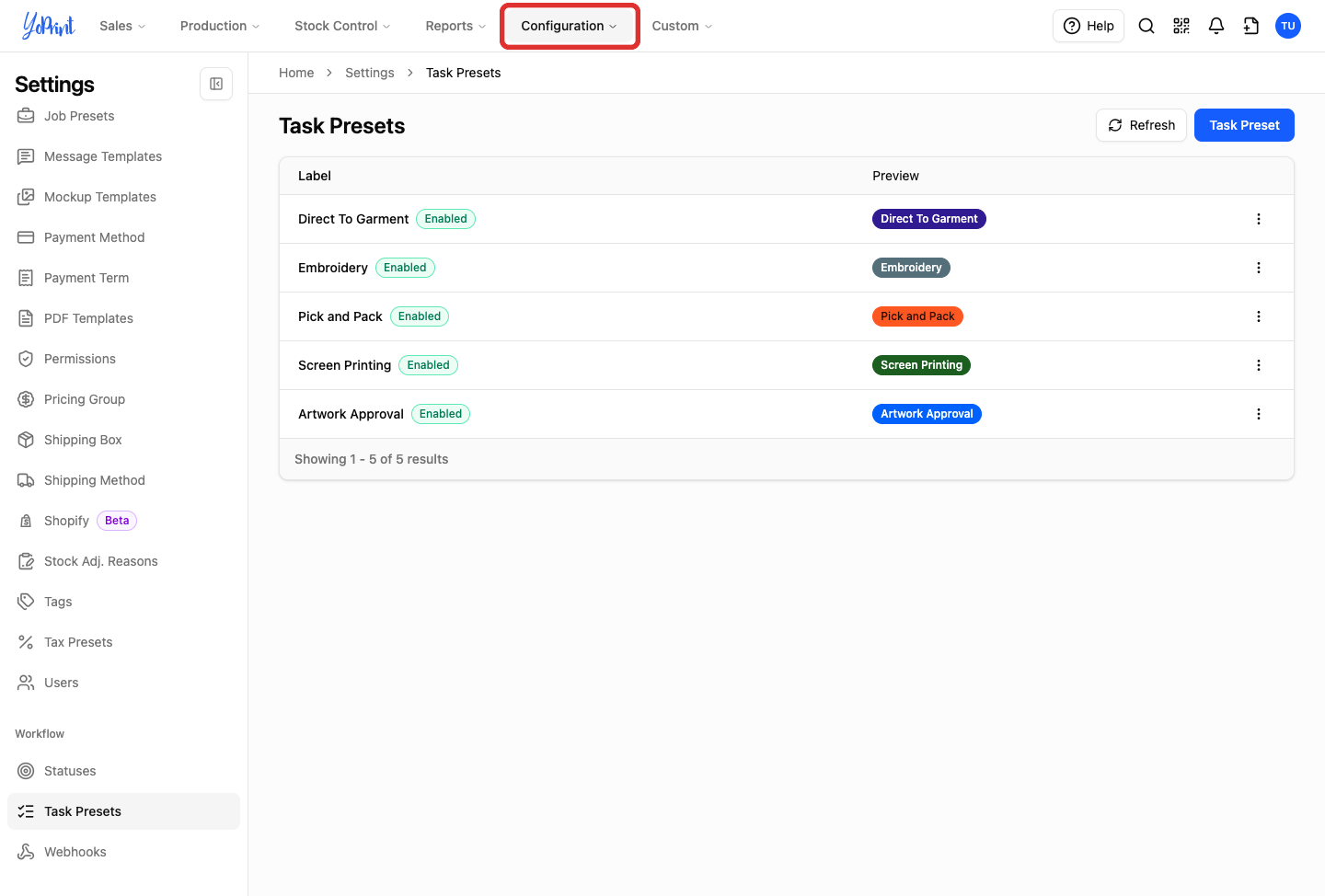Click the Direct To Garment label text
The height and width of the screenshot is (896, 1325).
353,219
